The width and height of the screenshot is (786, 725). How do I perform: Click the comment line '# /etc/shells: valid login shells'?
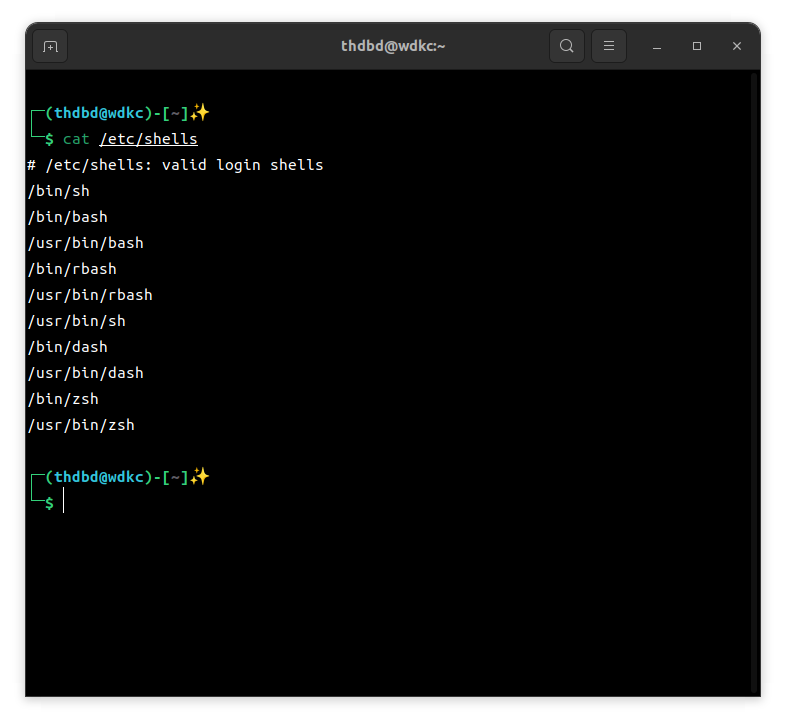click(175, 165)
